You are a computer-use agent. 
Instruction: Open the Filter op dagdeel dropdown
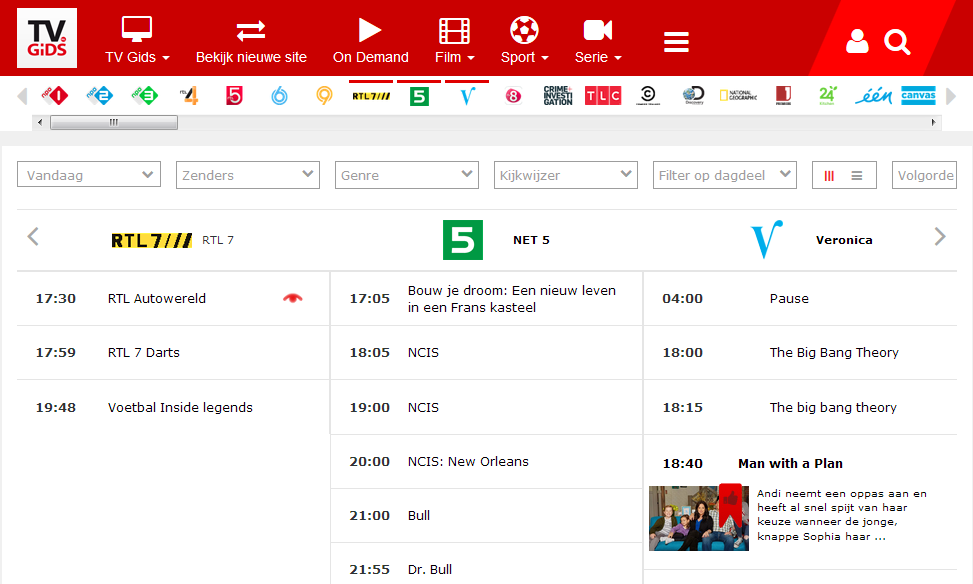[x=725, y=175]
